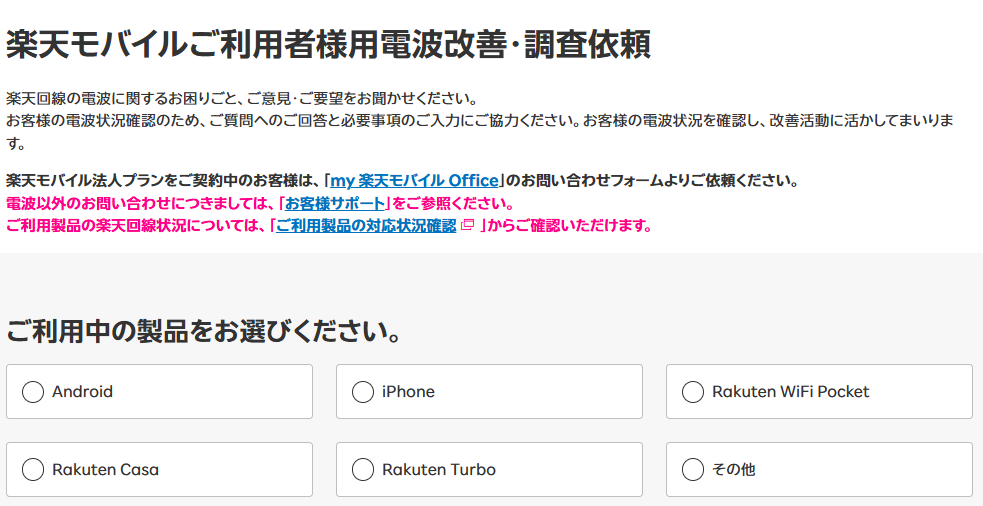Choose the Rakuten Turbo radio circle
This screenshot has width=983, height=506.
point(363,470)
